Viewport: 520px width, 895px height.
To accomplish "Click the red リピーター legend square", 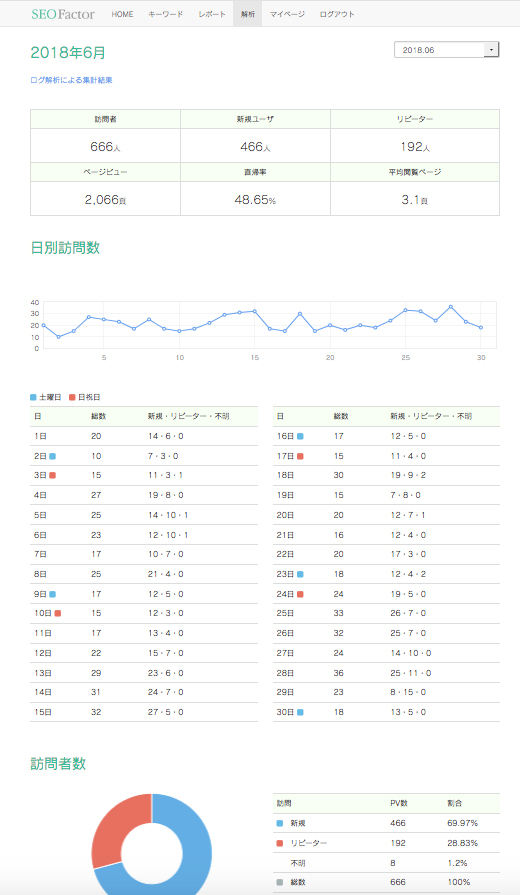I will [280, 843].
